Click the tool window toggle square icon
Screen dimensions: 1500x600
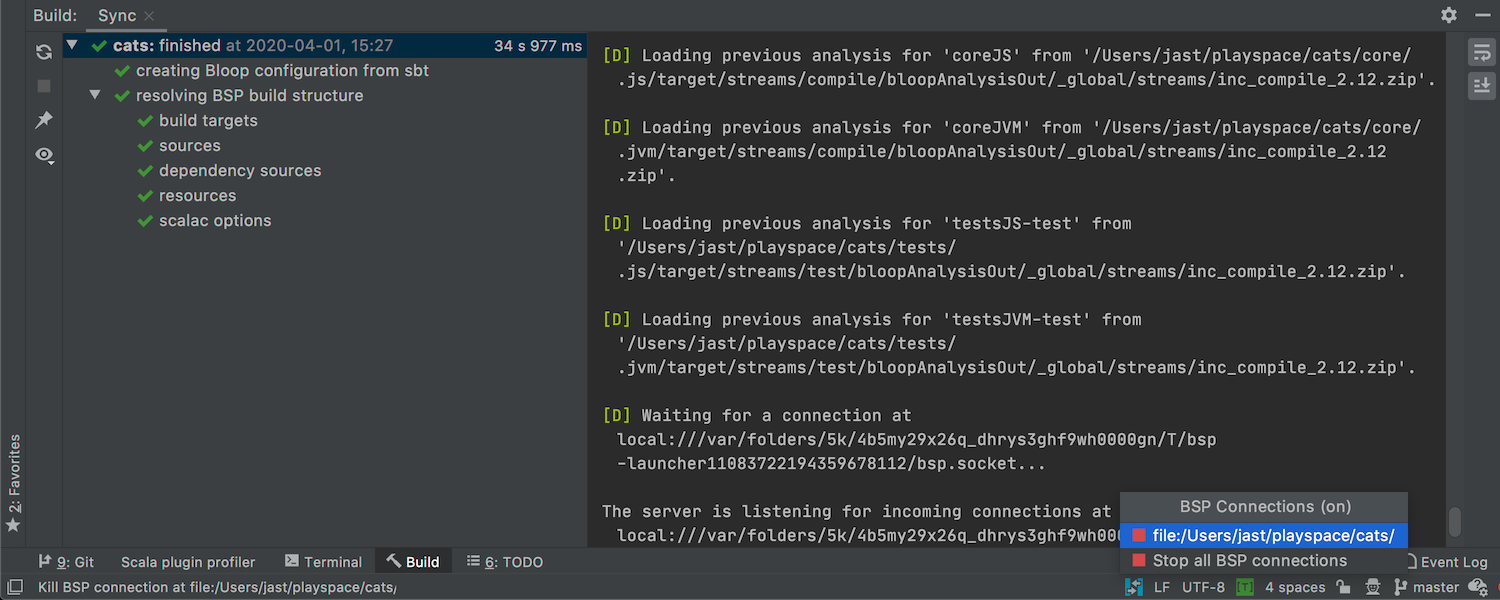(x=14, y=587)
